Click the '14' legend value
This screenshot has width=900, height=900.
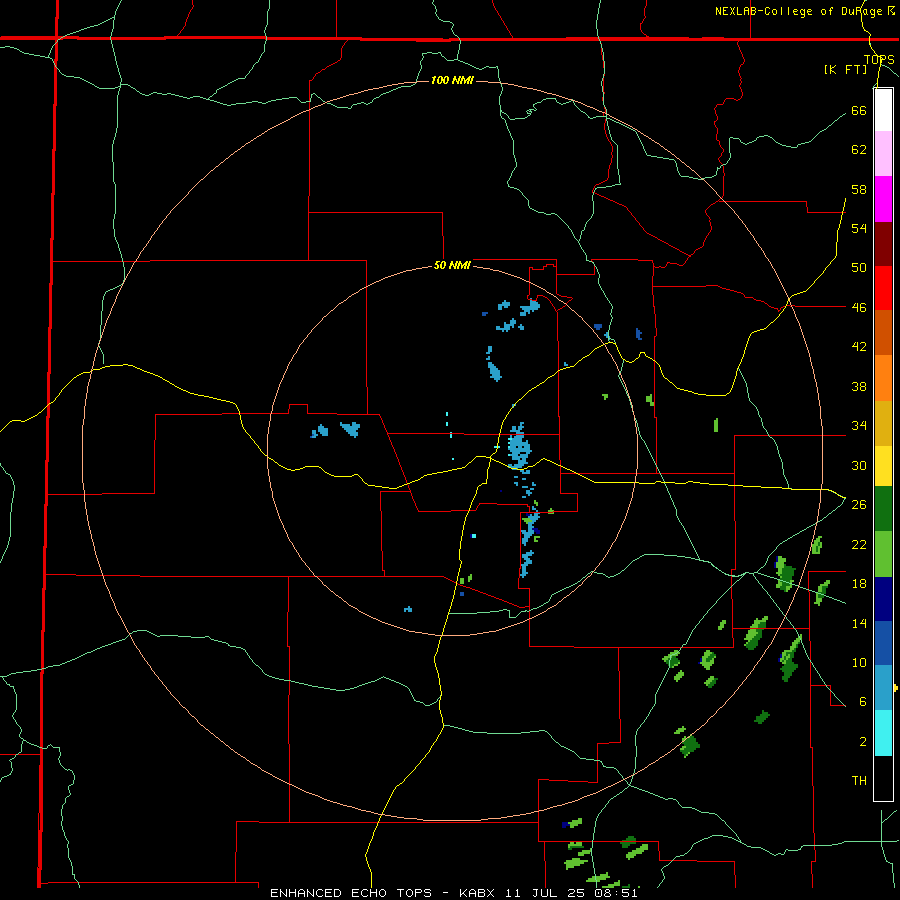(859, 623)
